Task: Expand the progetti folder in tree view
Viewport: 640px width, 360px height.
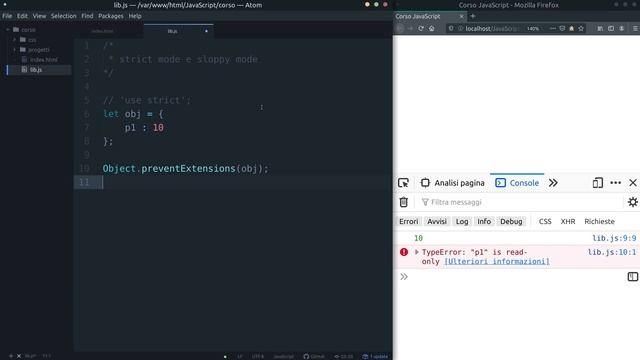Action: click(15, 50)
